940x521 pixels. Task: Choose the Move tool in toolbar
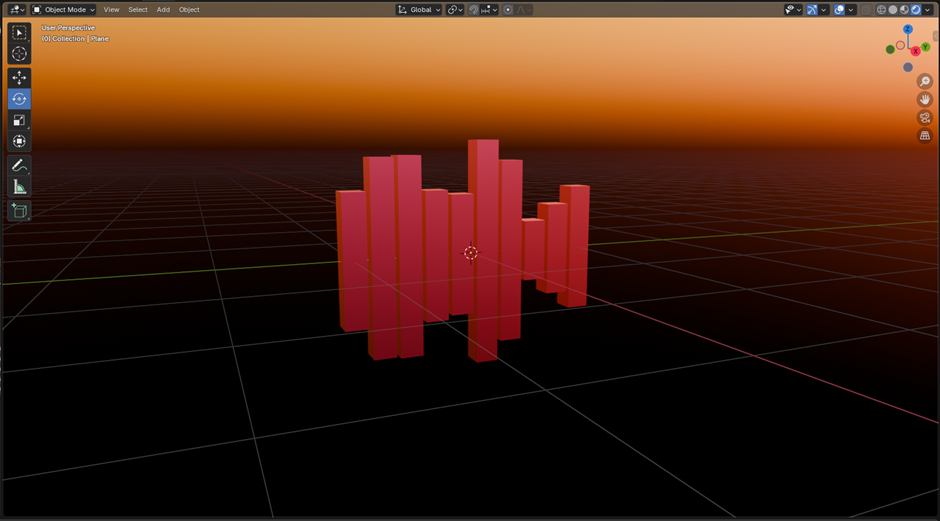[x=19, y=78]
